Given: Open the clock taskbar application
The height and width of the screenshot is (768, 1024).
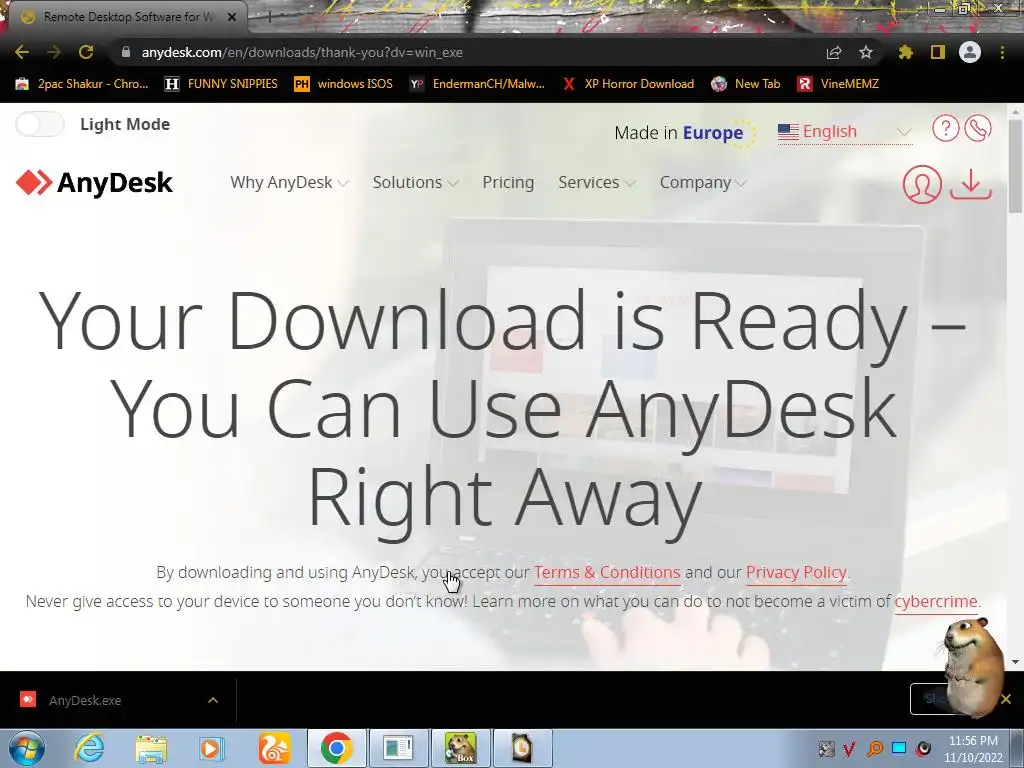Looking at the screenshot, I should coord(522,748).
